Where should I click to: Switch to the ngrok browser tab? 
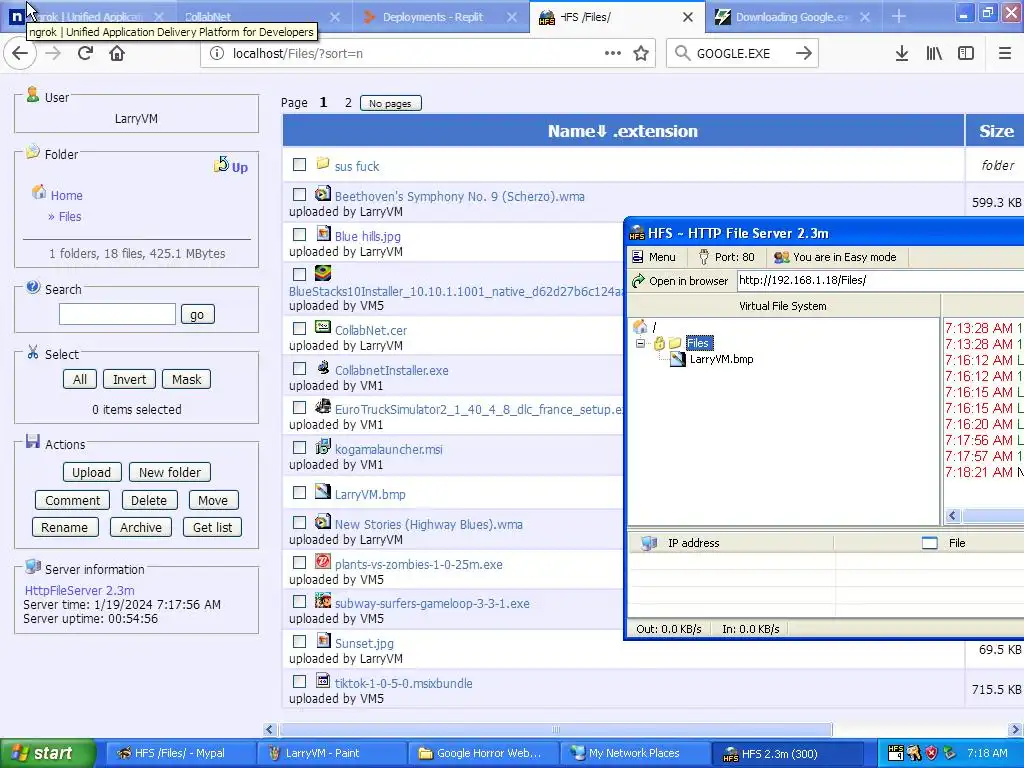[88, 17]
